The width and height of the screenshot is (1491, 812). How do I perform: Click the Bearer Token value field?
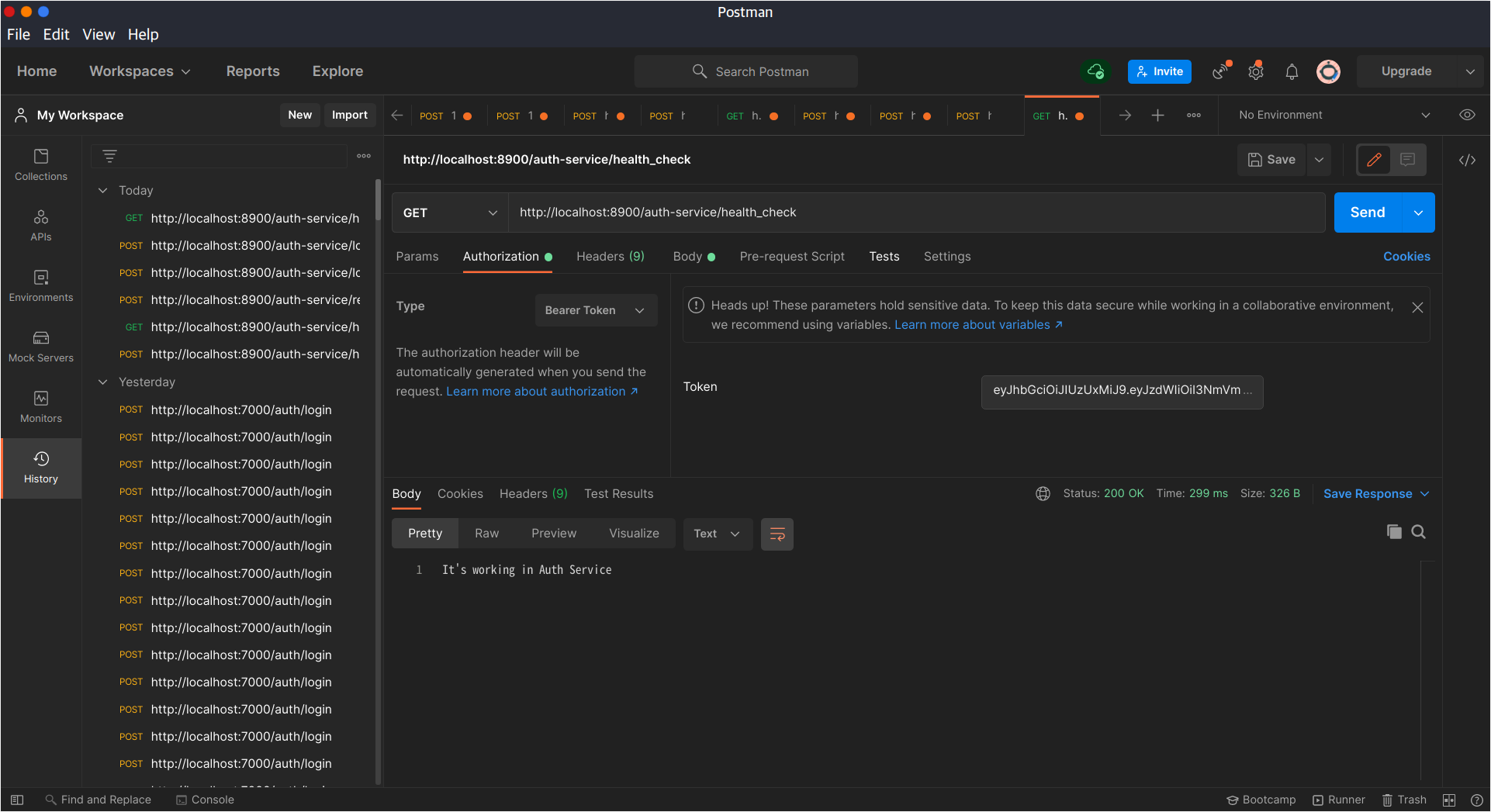(x=1122, y=391)
